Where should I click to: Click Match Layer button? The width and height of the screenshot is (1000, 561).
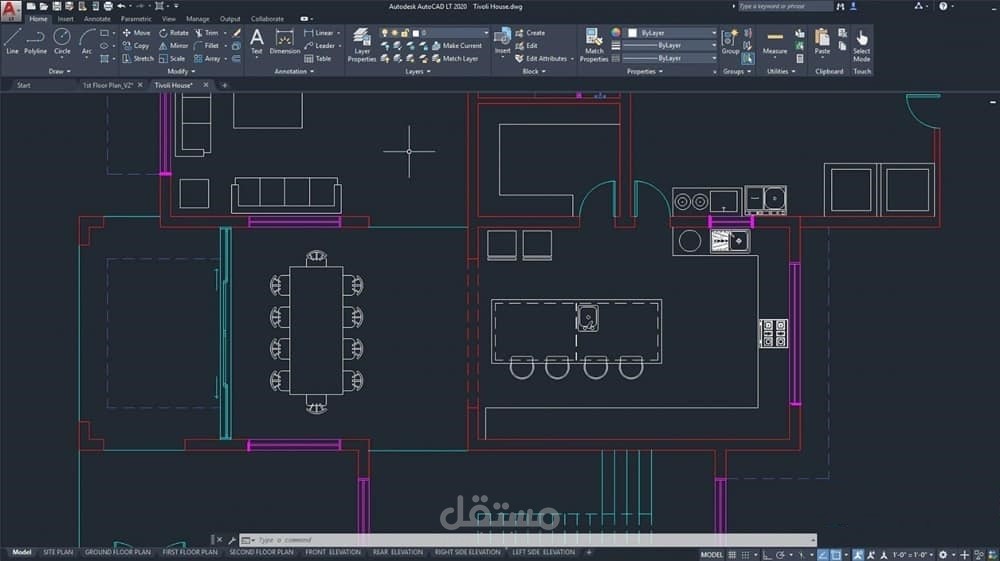(x=455, y=59)
